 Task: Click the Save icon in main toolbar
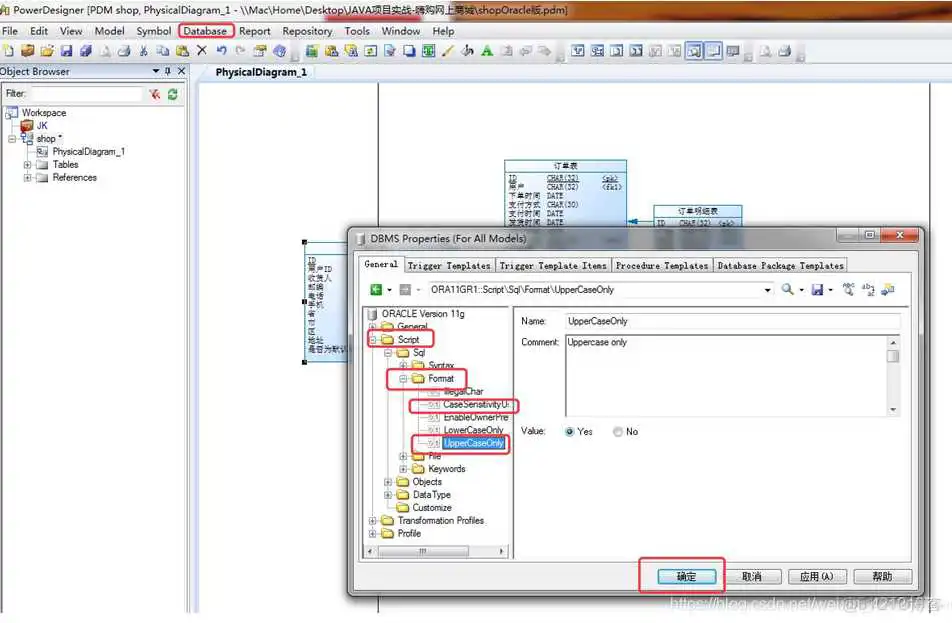[x=66, y=51]
